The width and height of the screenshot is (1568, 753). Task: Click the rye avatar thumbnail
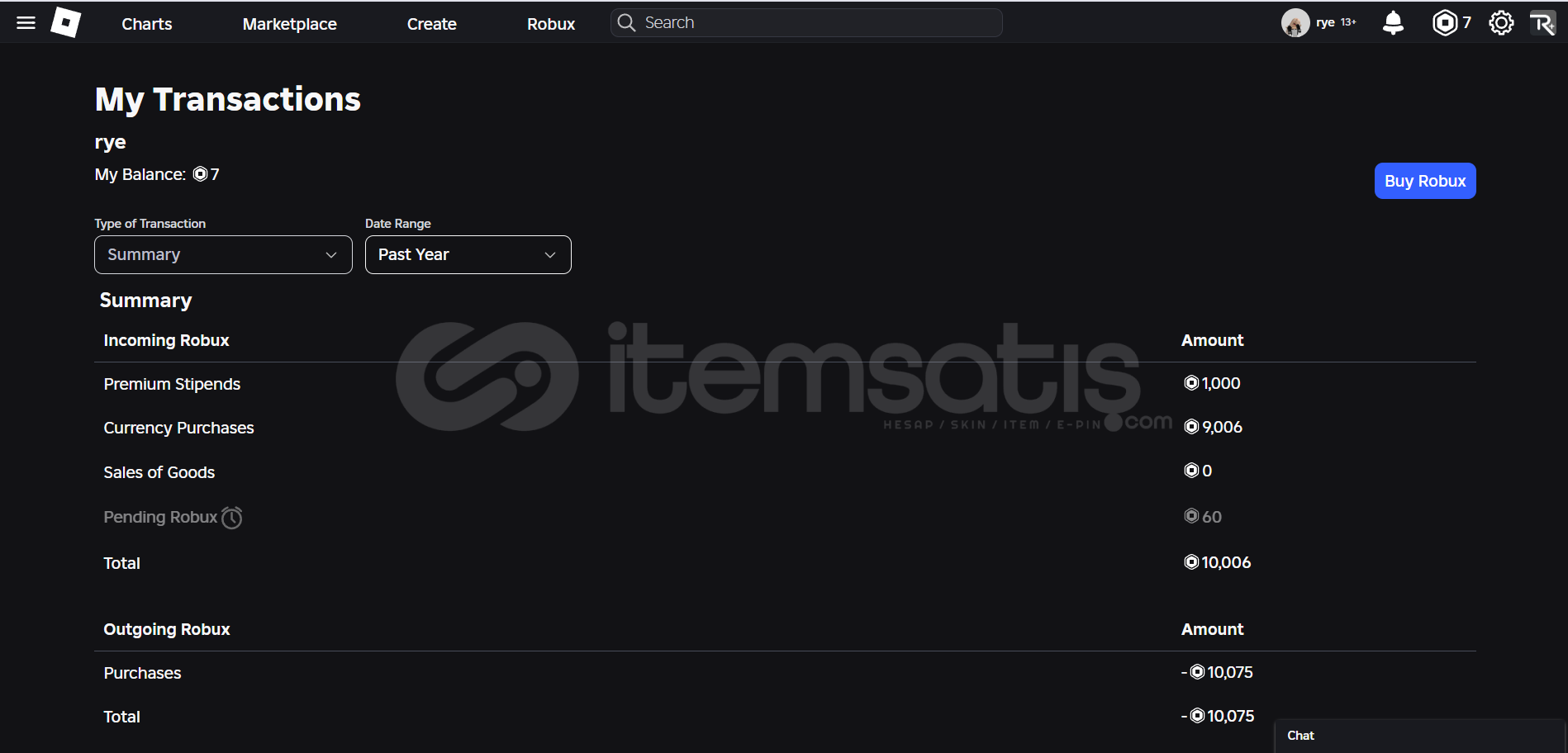(x=1295, y=22)
